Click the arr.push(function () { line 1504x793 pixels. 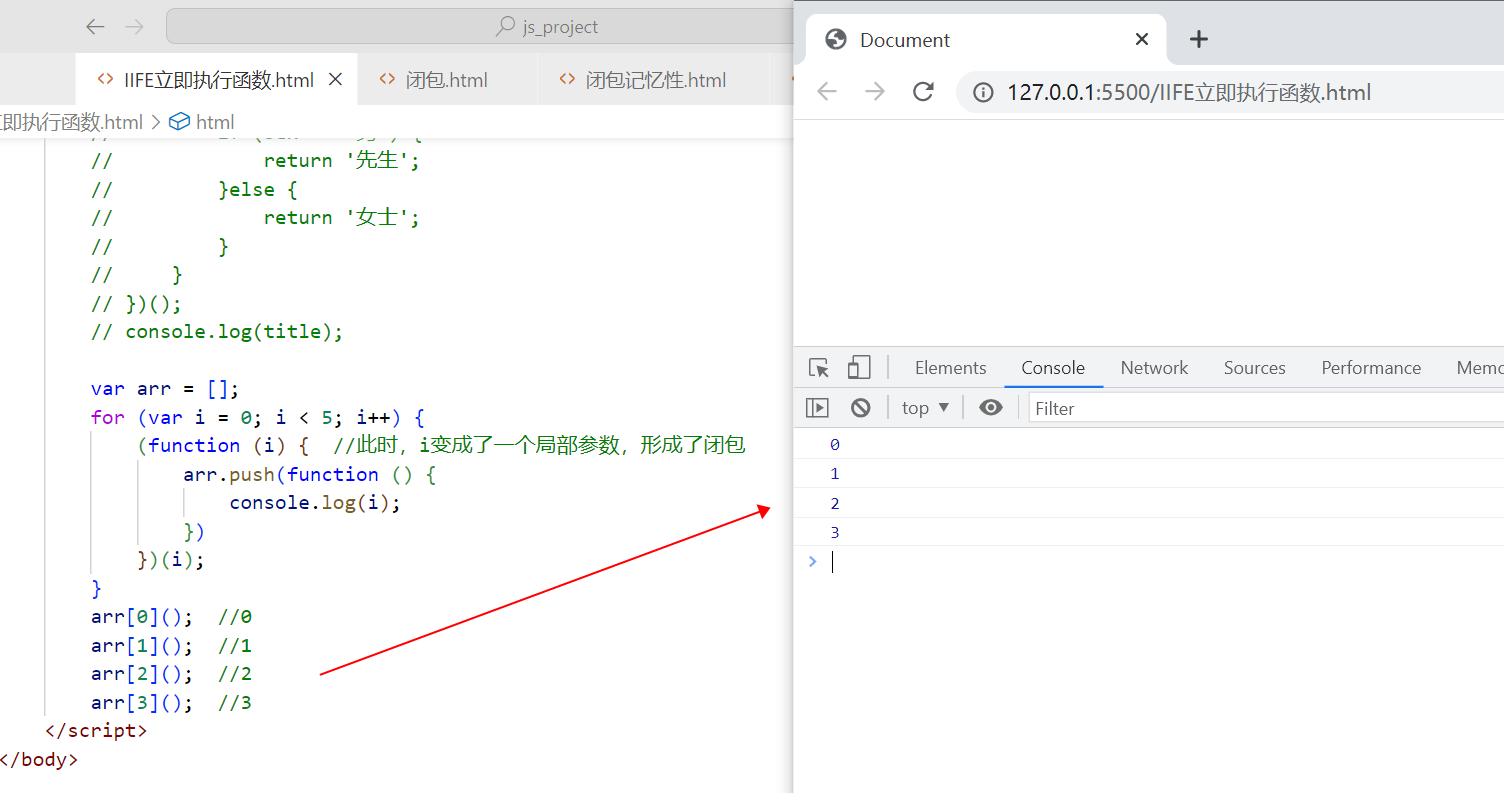click(x=310, y=474)
